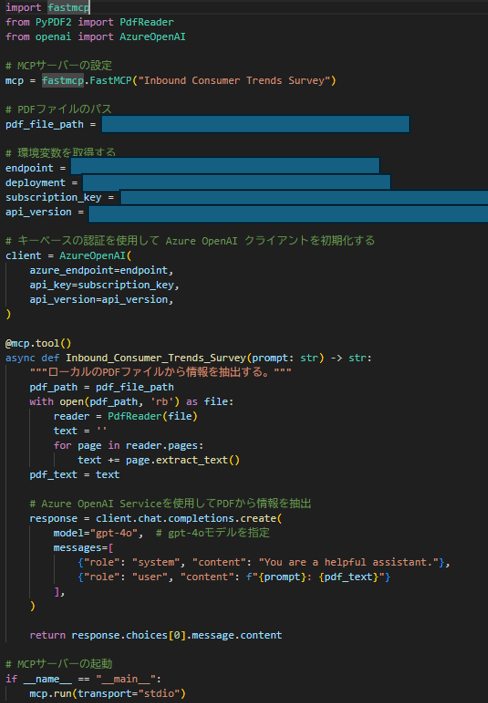The image size is (488, 703).
Task: Click the docstring 'ローカルのPDFファイルから情報を抽出する。'
Action: [x=161, y=372]
